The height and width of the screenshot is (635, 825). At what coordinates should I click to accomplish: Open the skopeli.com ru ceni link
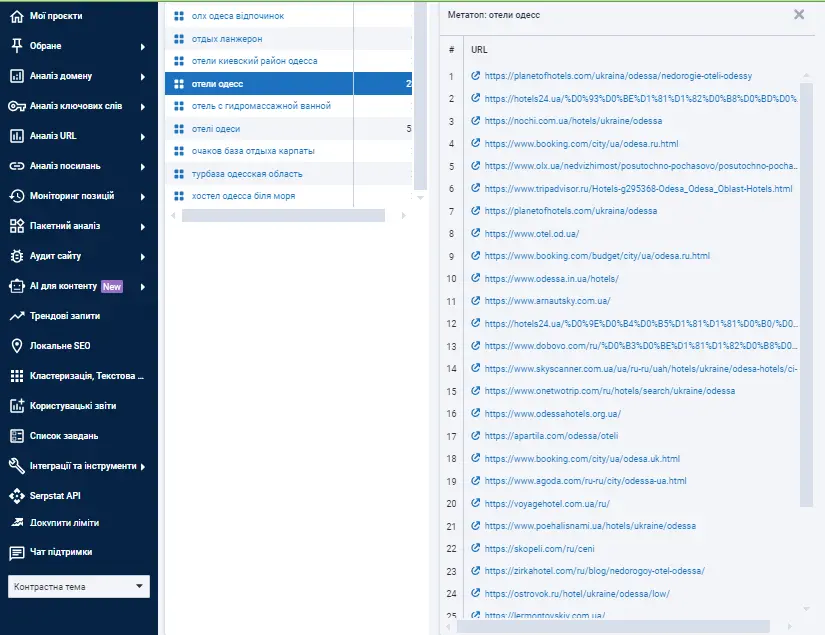[539, 549]
